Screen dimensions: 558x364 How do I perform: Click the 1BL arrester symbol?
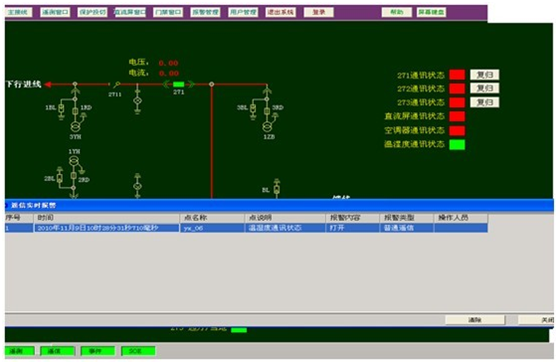pyautogui.click(x=61, y=109)
